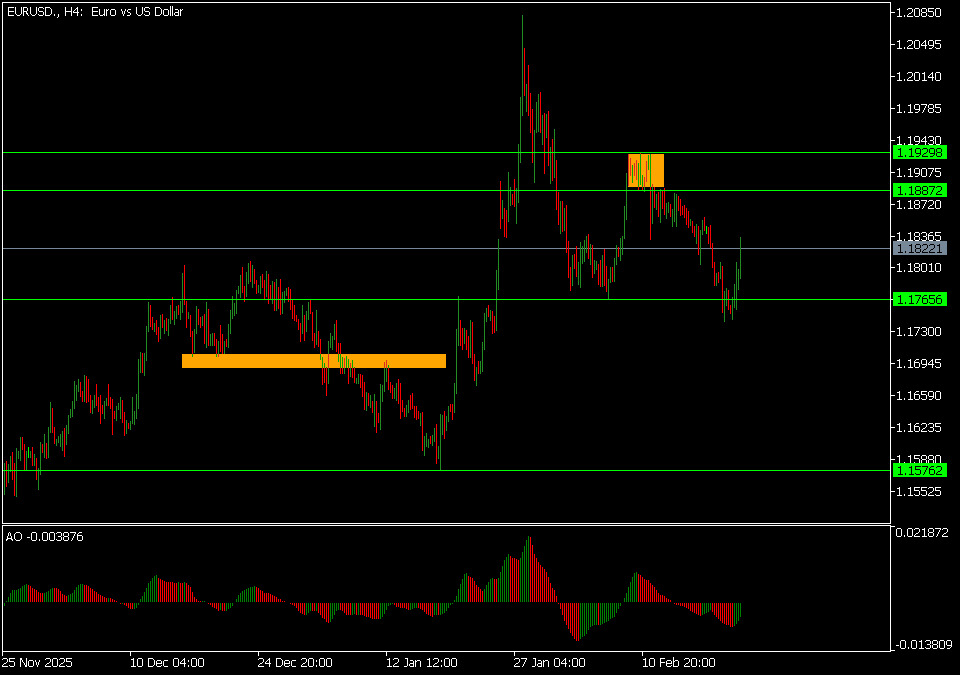
Task: Select the 27 Jan 04:00 time label
Action: tap(548, 662)
